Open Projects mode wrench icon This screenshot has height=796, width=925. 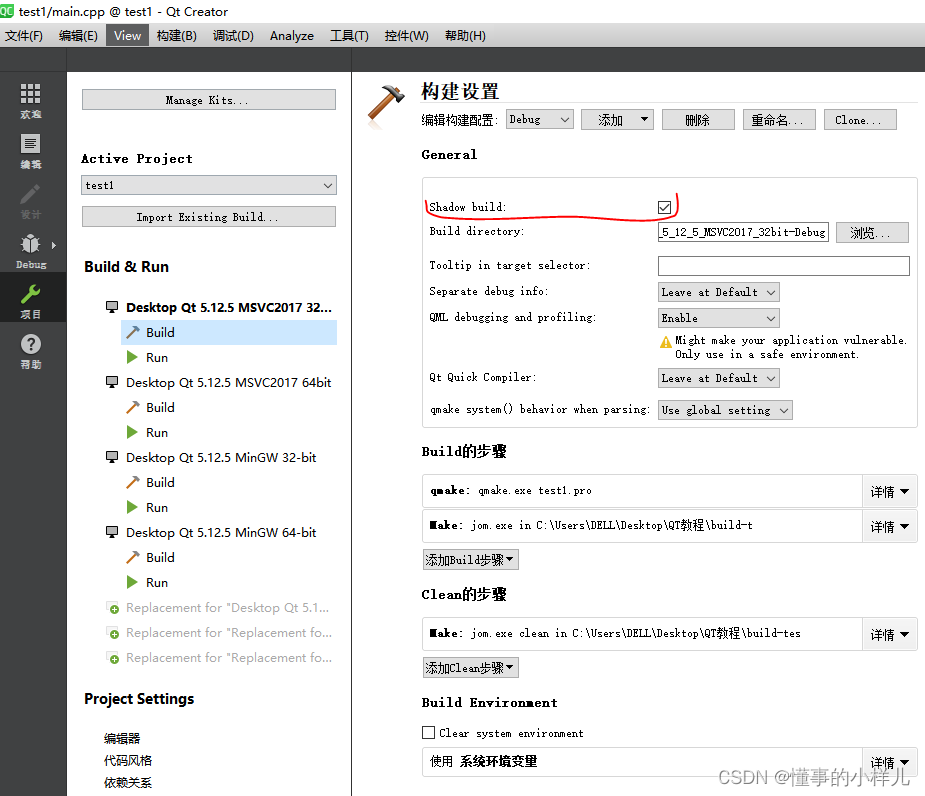click(x=31, y=294)
